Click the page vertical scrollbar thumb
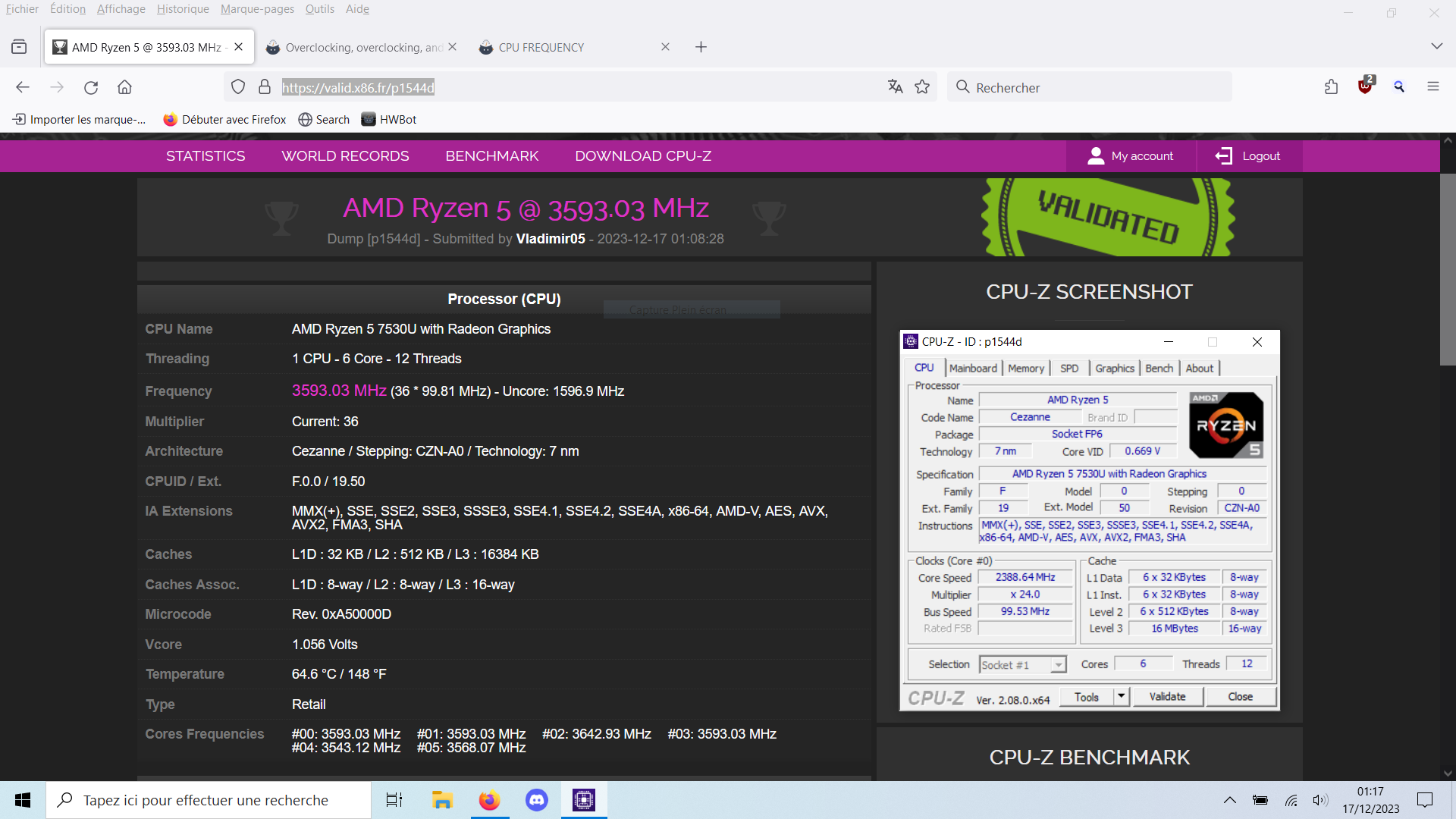 (x=1448, y=269)
